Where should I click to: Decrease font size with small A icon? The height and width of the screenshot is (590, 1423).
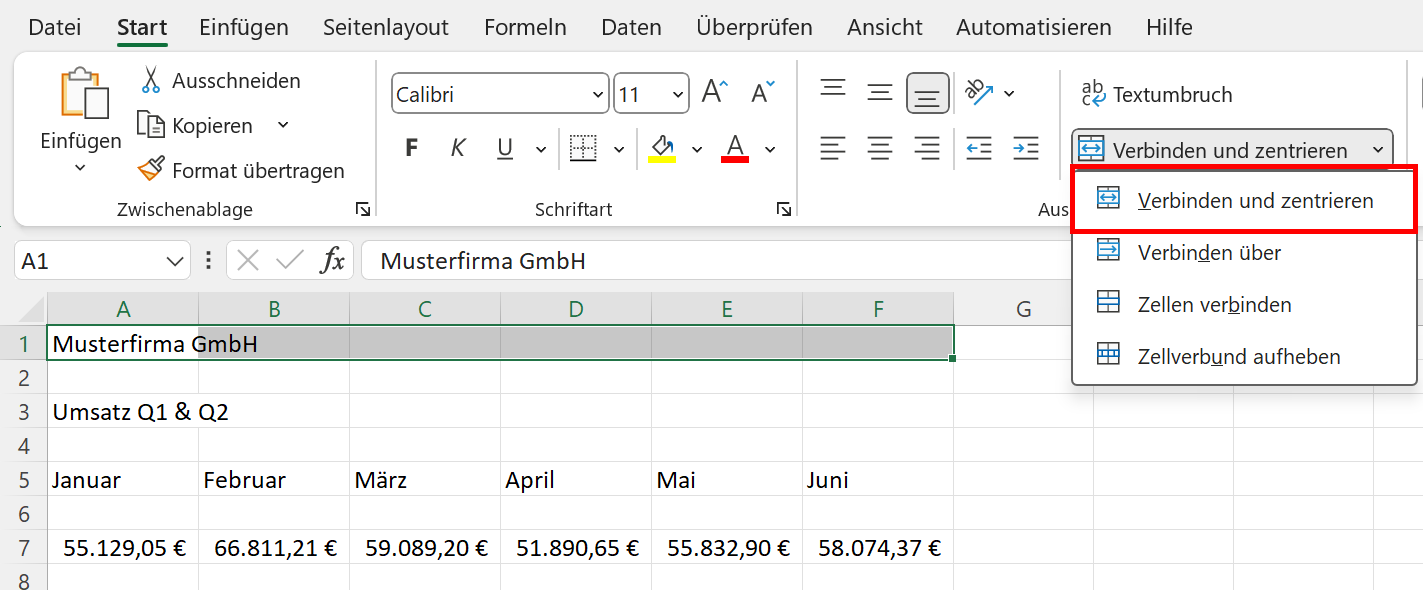pyautogui.click(x=763, y=93)
